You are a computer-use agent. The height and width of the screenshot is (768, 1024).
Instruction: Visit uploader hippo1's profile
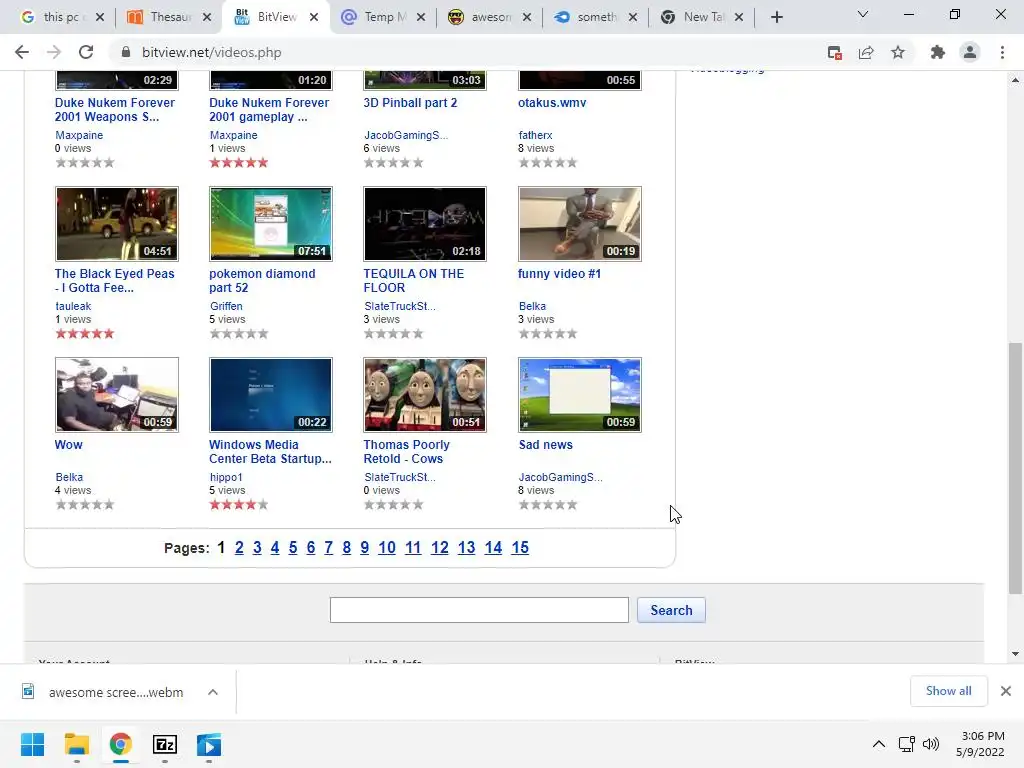click(226, 477)
